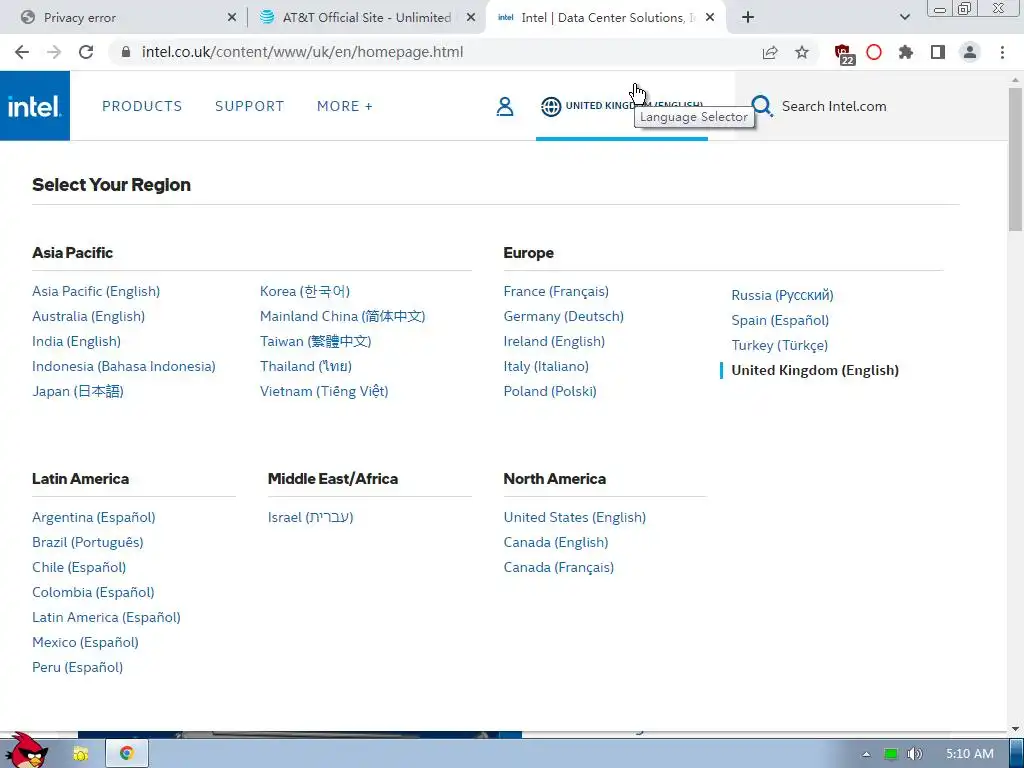Viewport: 1024px width, 768px height.
Task: Click the globe language selector icon
Action: [x=551, y=106]
